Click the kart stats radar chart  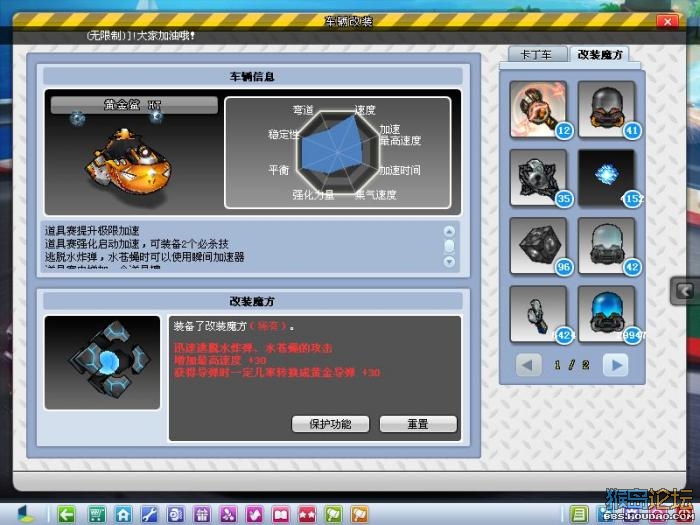[x=338, y=153]
